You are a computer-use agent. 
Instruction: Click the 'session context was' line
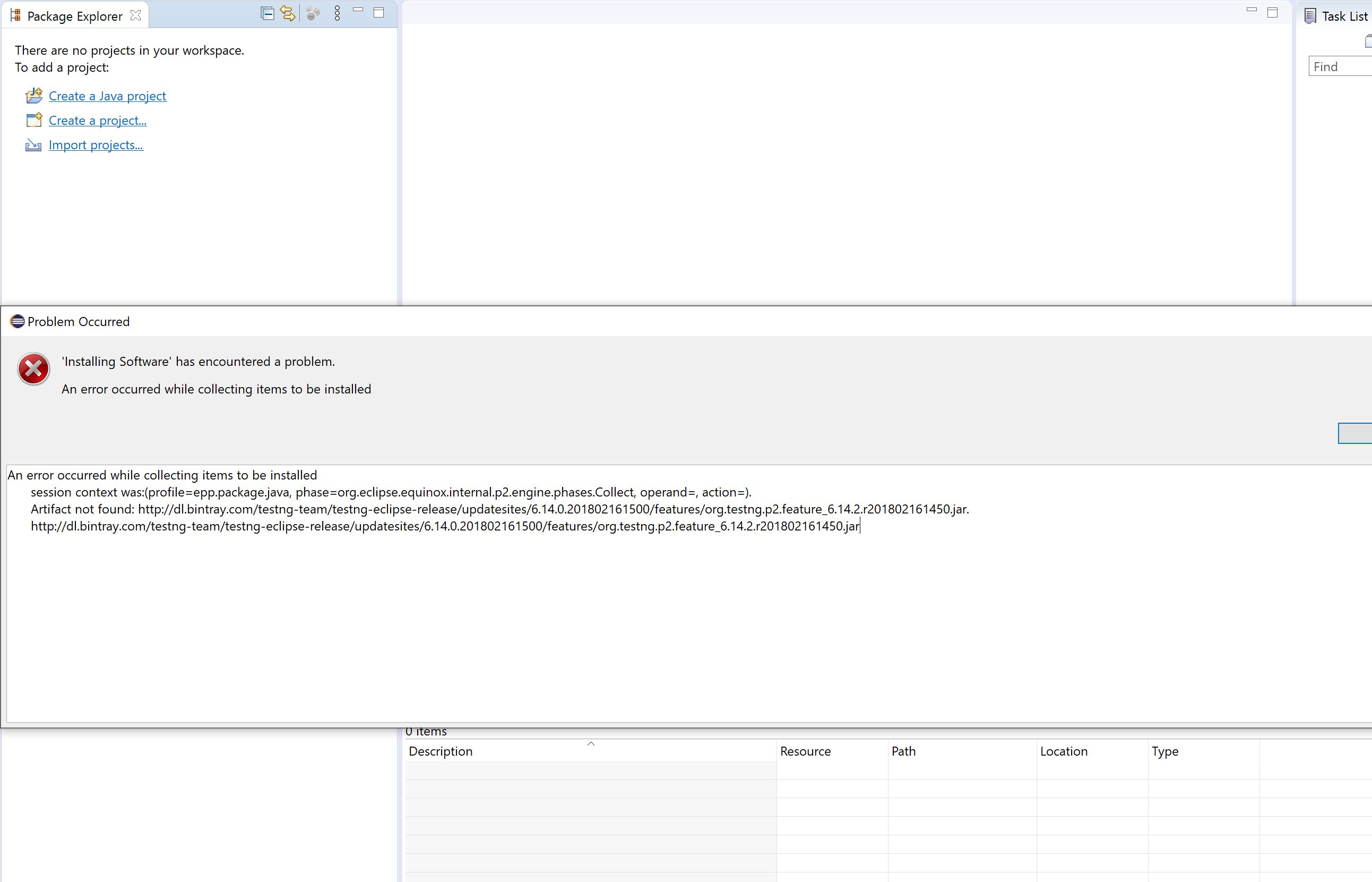click(x=391, y=492)
